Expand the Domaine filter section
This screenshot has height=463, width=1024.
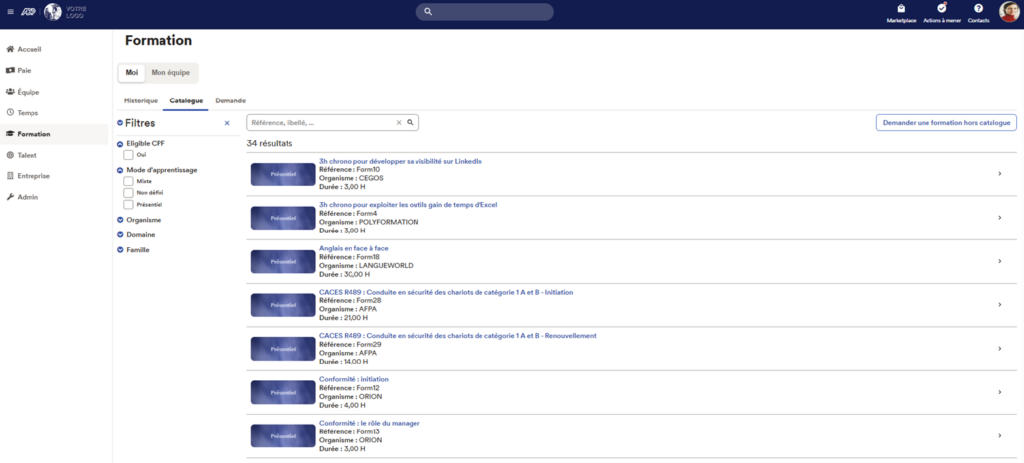click(x=140, y=234)
